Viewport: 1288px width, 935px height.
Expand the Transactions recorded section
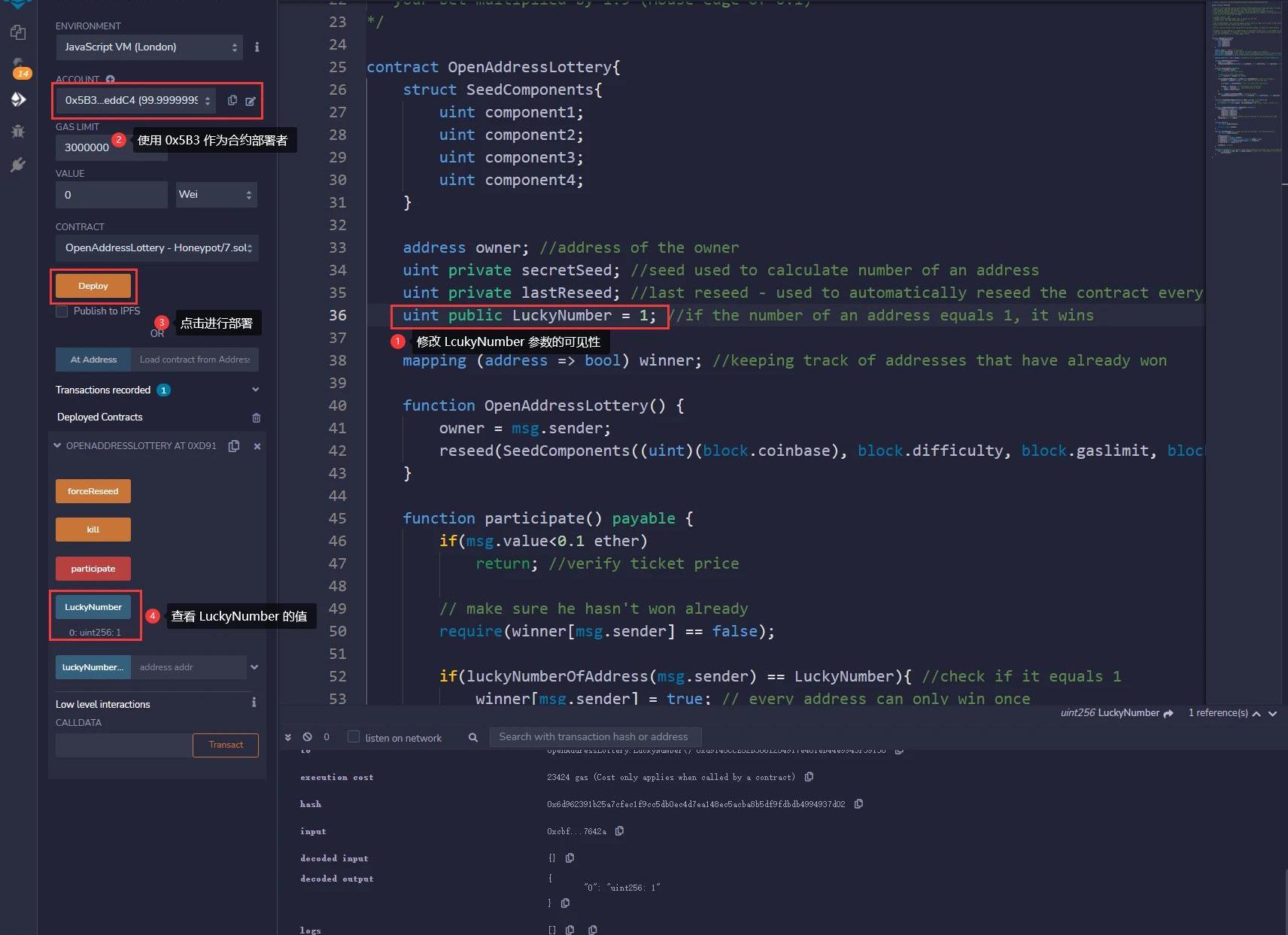[x=255, y=390]
